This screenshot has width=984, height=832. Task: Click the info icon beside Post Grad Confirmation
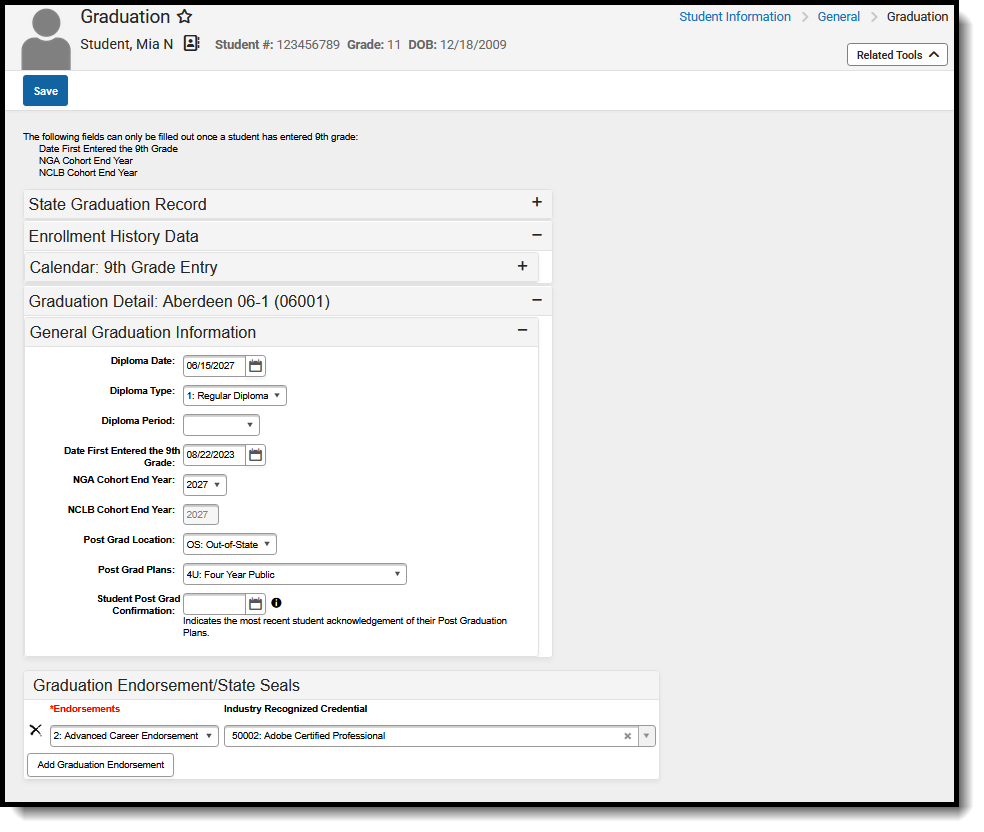(277, 602)
